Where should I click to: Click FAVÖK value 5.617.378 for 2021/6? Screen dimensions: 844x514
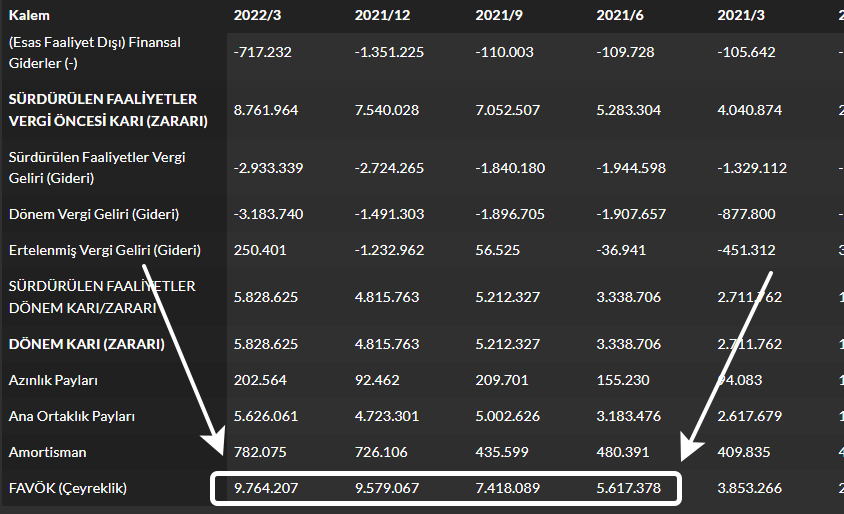(628, 488)
